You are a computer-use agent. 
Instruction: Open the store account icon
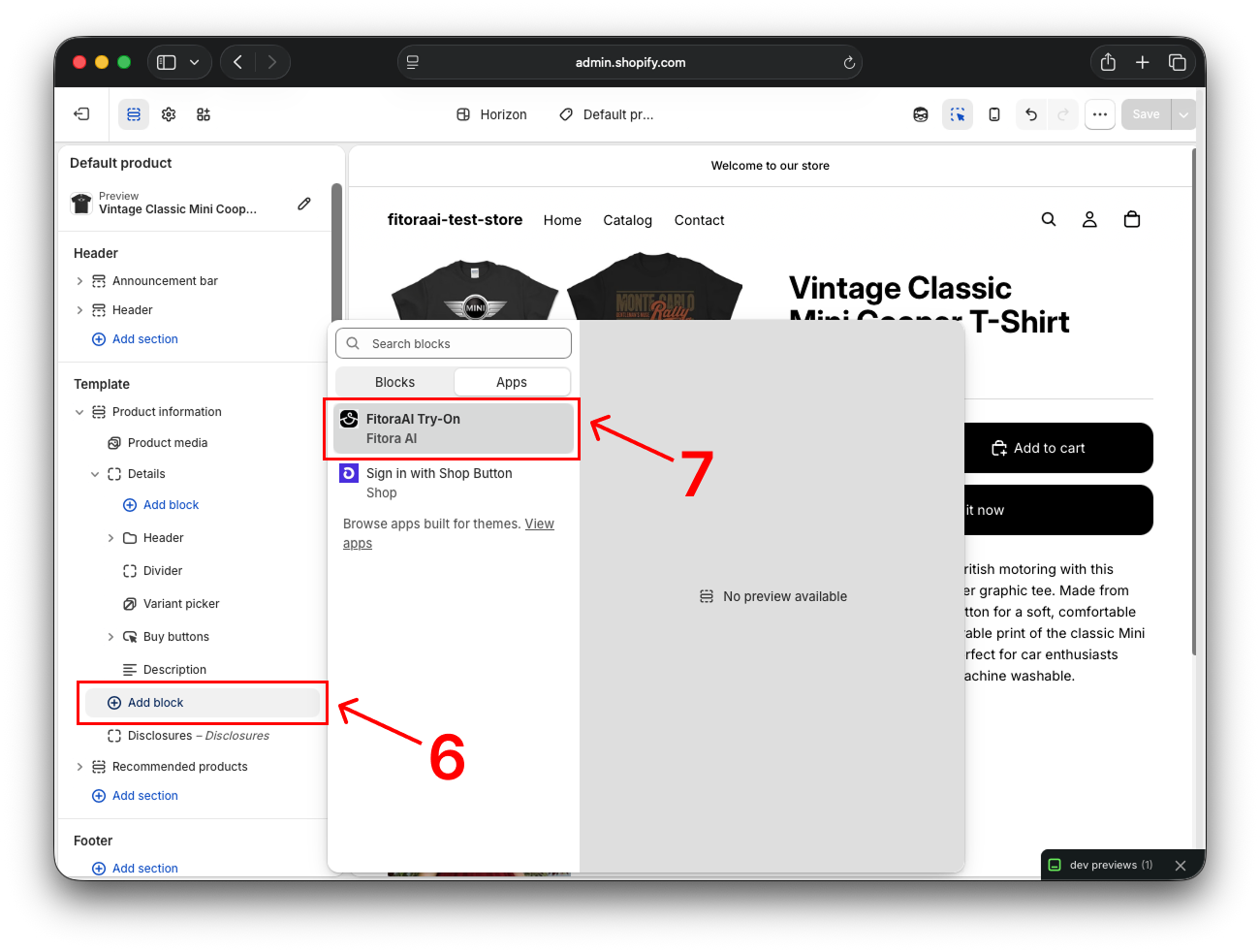1089,220
